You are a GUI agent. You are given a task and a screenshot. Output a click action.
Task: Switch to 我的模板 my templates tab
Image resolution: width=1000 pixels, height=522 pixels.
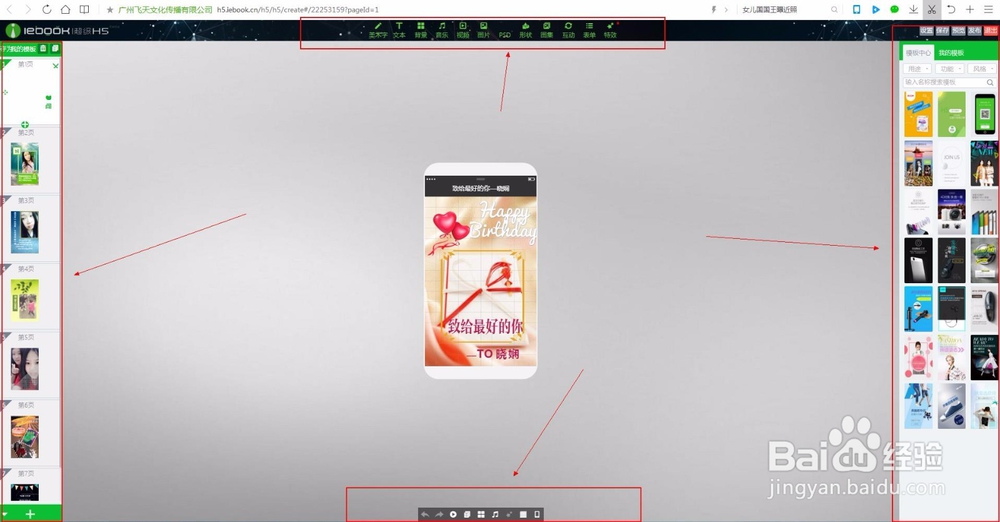click(x=951, y=53)
